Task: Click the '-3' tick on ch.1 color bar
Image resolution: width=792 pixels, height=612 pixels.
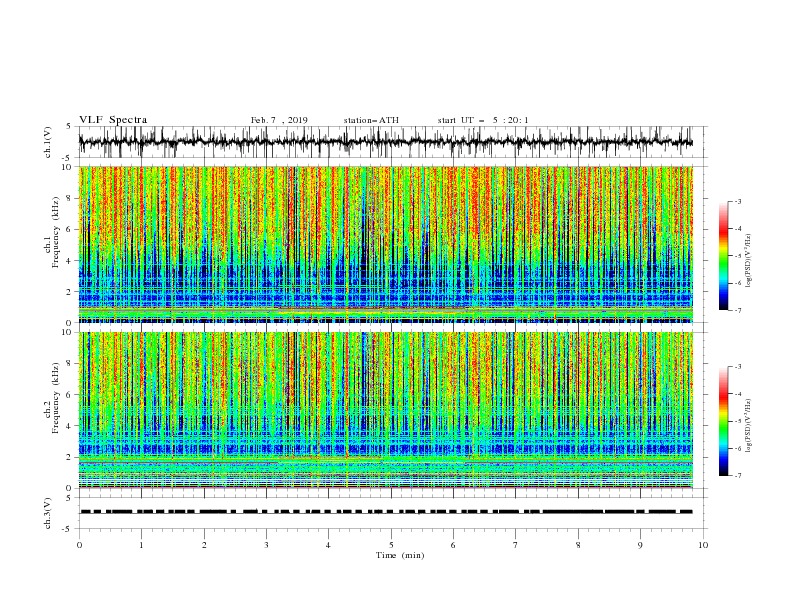Action: (738, 201)
